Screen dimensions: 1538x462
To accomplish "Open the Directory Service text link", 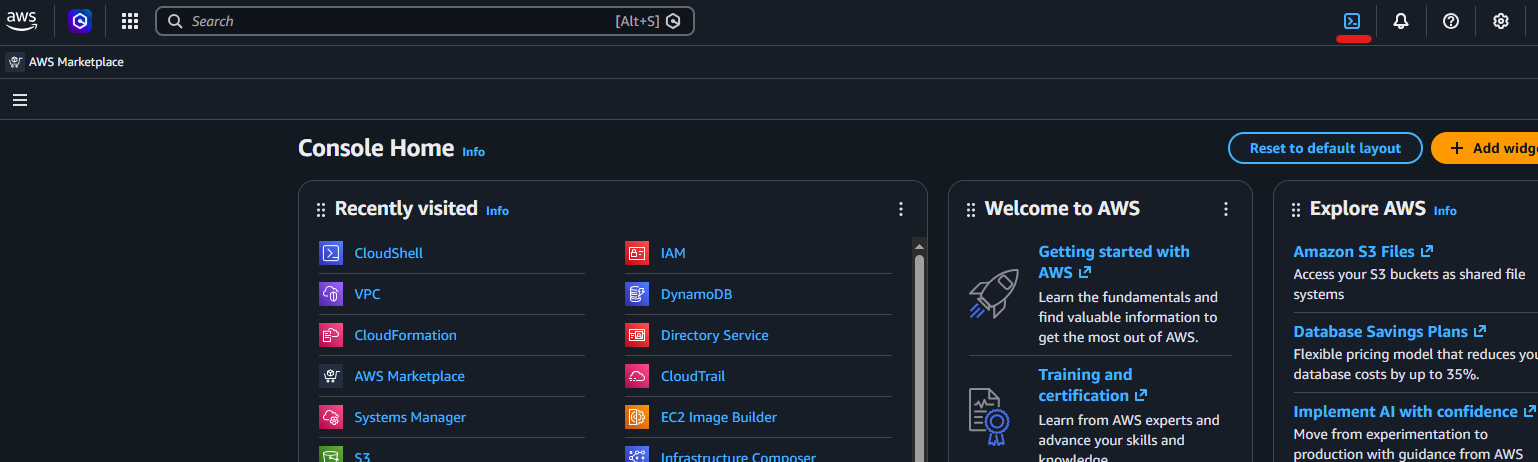I will point(714,335).
